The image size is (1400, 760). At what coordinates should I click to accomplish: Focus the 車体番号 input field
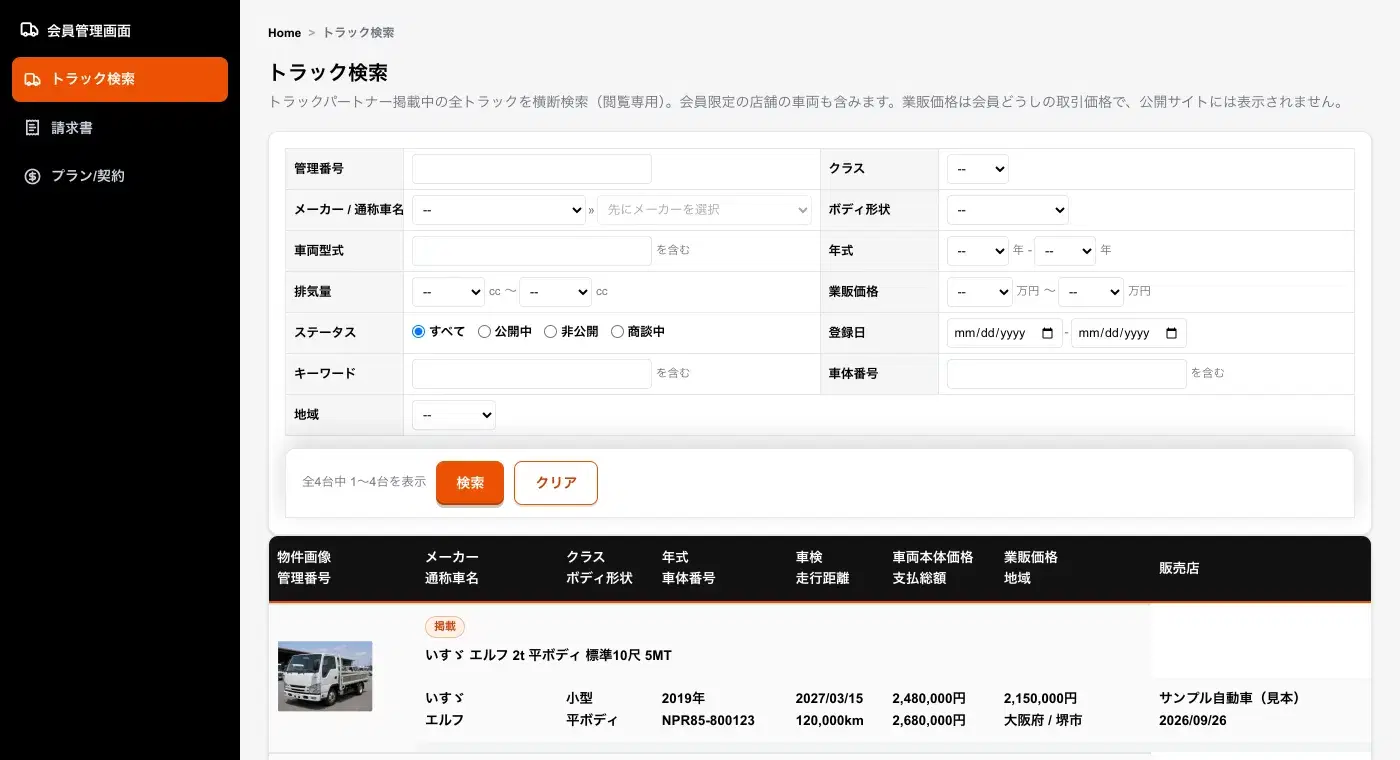(1067, 373)
